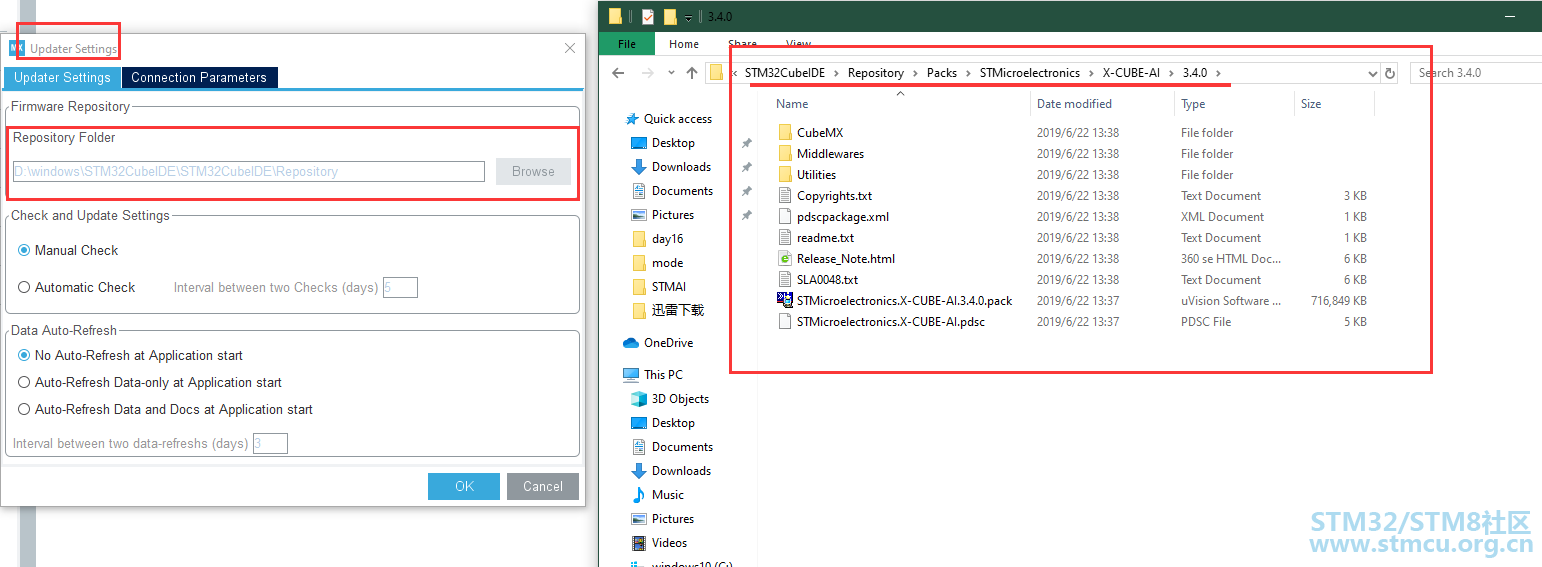This screenshot has width=1542, height=567.
Task: Select the STMicroelectronics.X-CUBE-AI.3.4.0.pack file icon
Action: tap(785, 300)
